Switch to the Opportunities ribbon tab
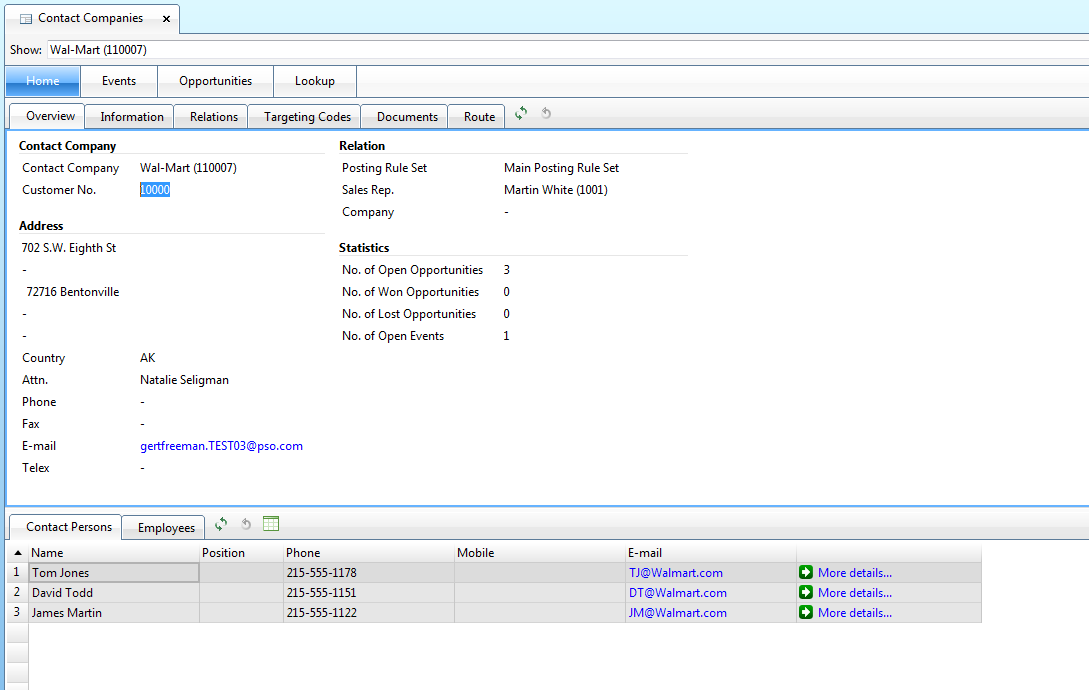This screenshot has height=690, width=1089. click(x=215, y=81)
